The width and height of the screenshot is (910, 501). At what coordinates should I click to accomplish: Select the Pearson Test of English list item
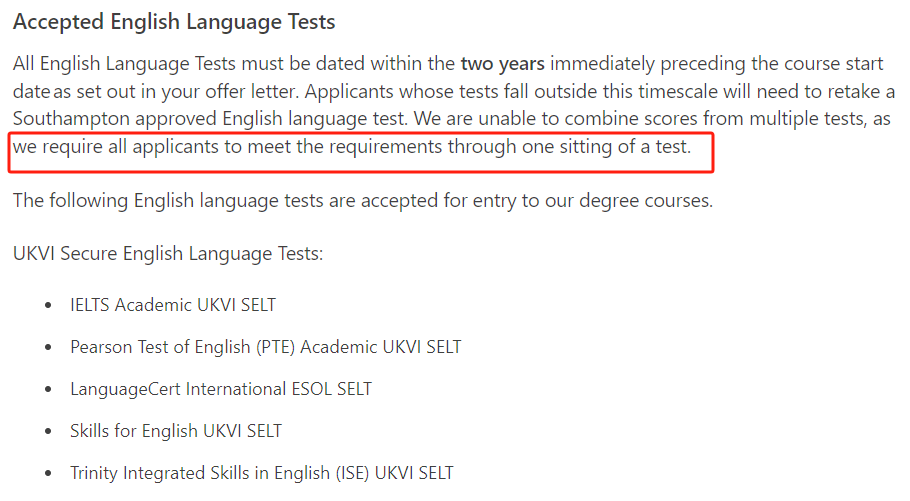(x=266, y=347)
